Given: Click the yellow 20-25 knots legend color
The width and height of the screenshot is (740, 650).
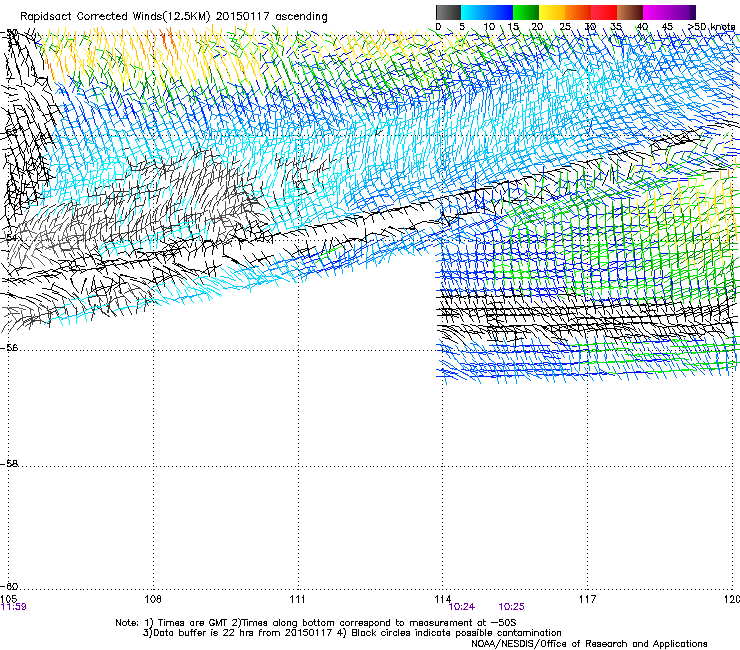Looking at the screenshot, I should 552,12.
